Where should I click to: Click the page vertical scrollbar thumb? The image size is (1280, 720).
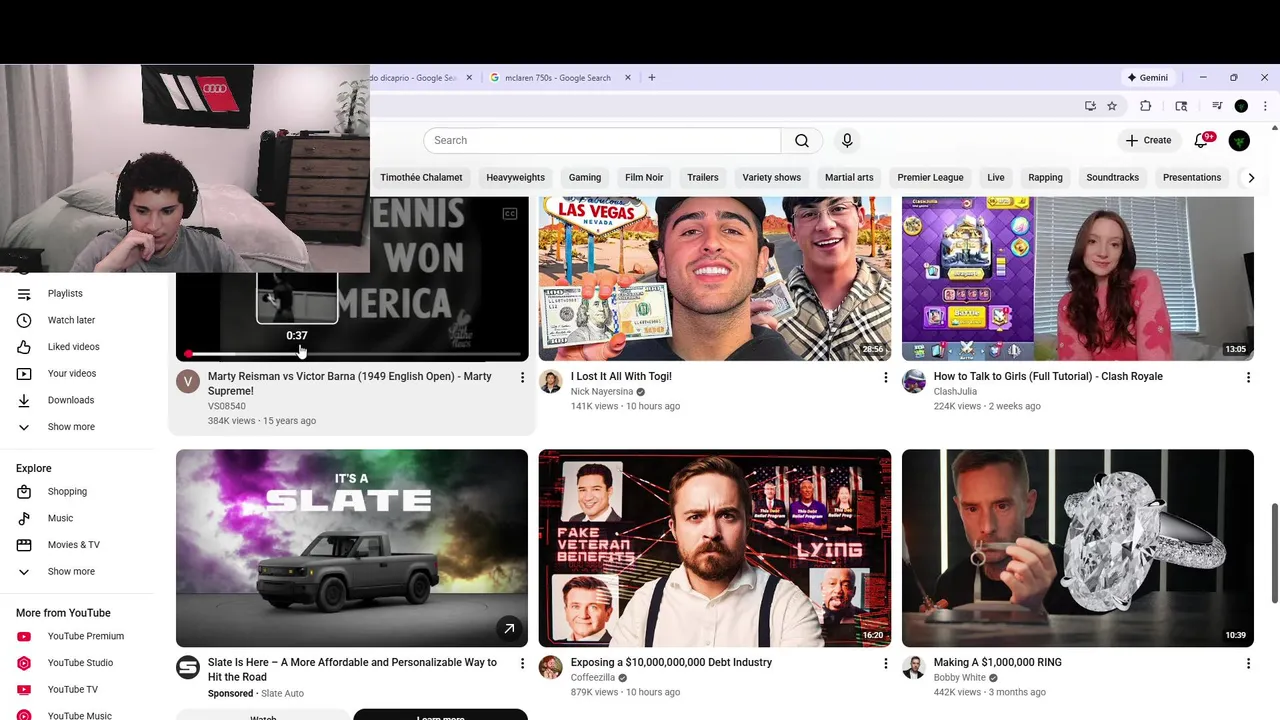click(1274, 553)
